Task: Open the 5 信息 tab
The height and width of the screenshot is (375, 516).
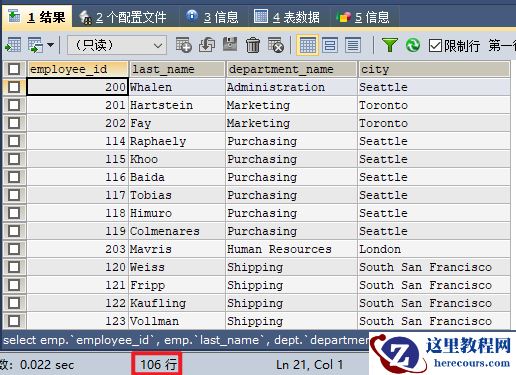Action: 363,17
